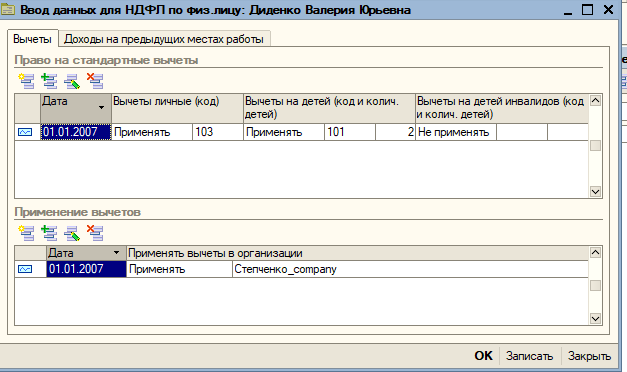Click the OK button
Viewport: 627px width, 372px height.
pos(483,356)
